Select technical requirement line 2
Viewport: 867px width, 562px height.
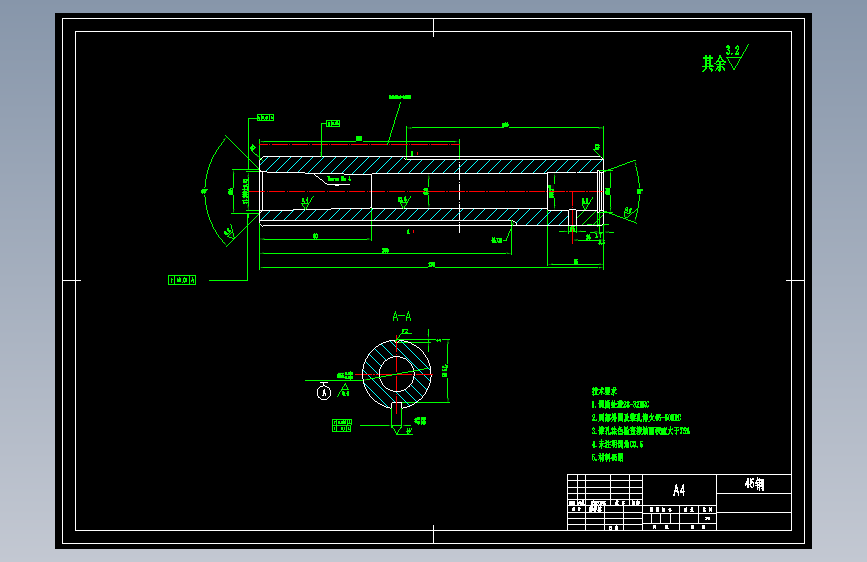pyautogui.click(x=636, y=418)
